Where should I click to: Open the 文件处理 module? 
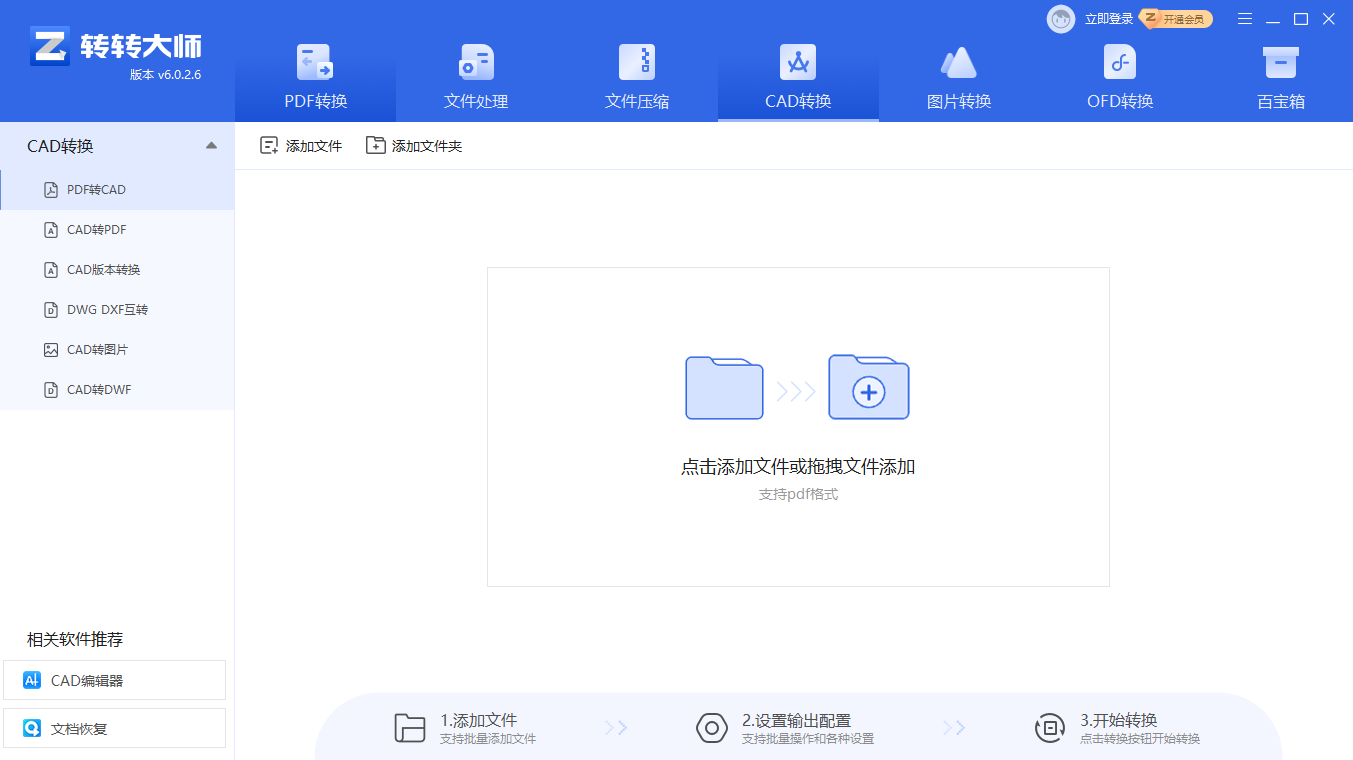click(x=476, y=75)
